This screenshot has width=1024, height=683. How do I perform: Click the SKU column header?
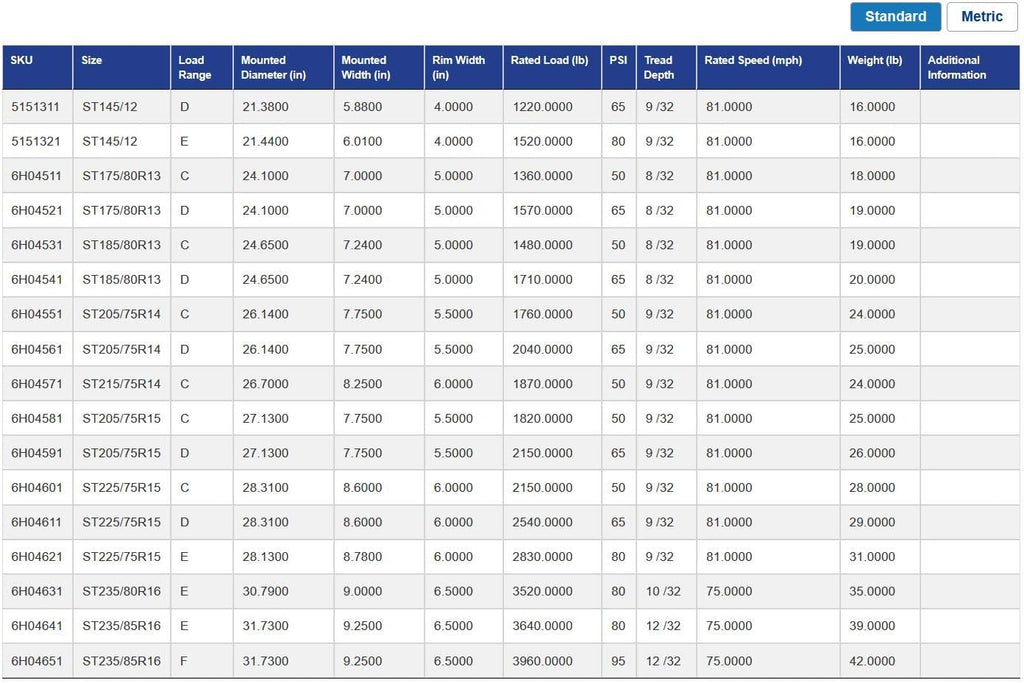pos(37,67)
